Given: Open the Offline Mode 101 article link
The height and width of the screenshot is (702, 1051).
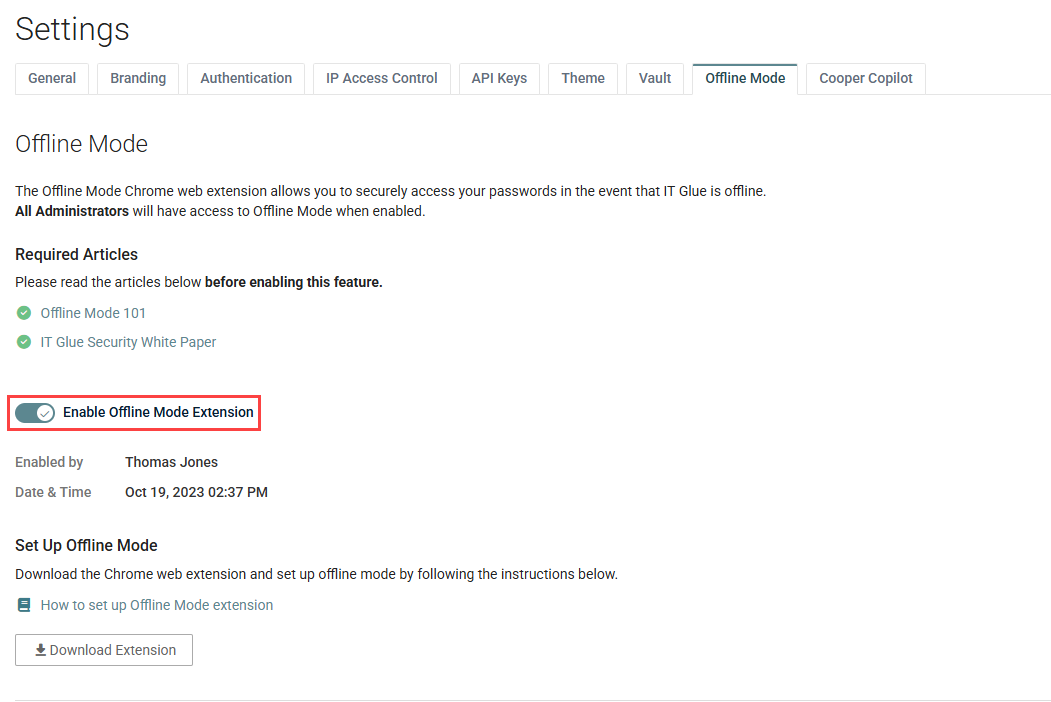Looking at the screenshot, I should point(93,313).
